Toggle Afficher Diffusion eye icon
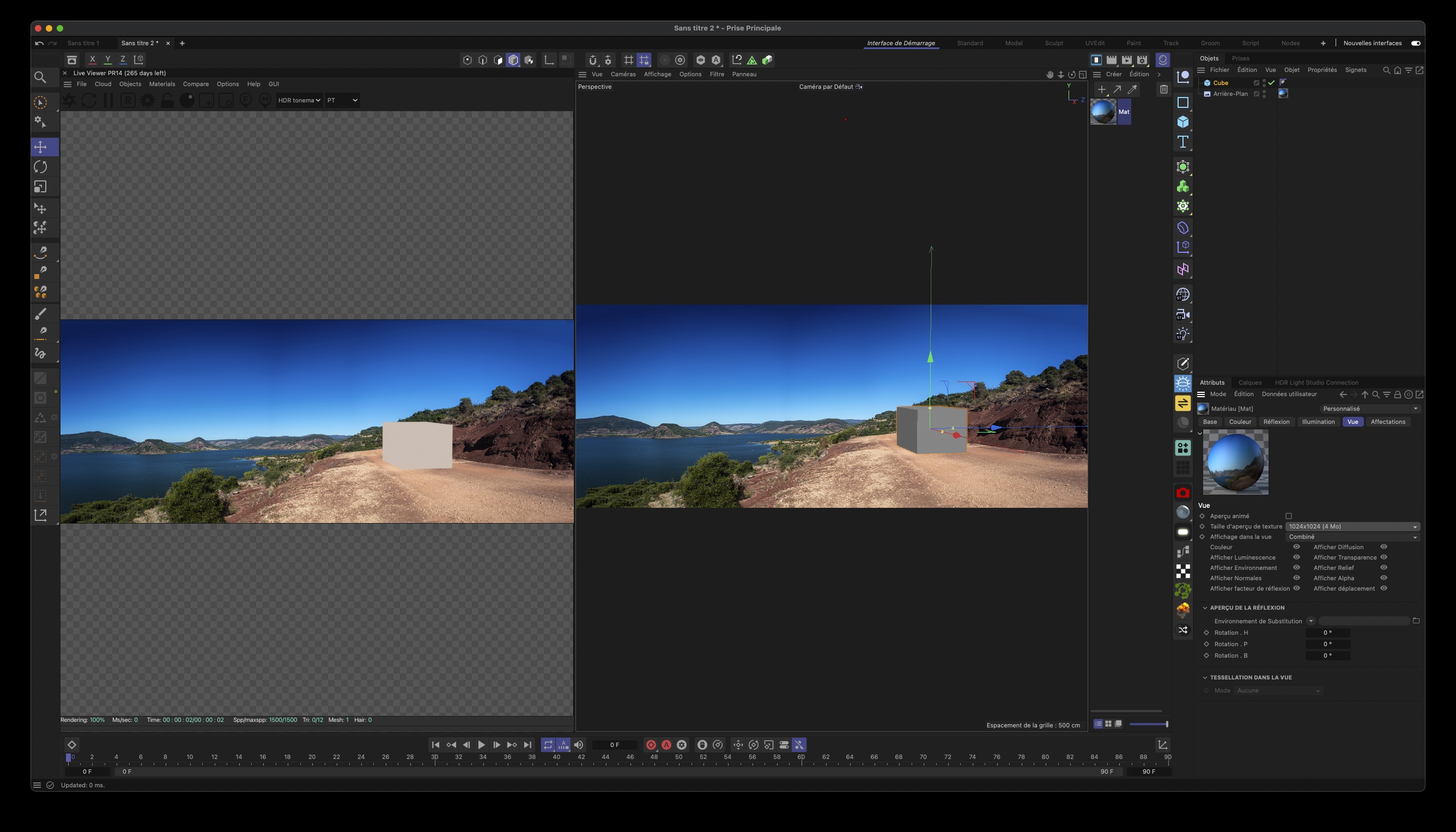This screenshot has width=1456, height=832. pyautogui.click(x=1384, y=547)
